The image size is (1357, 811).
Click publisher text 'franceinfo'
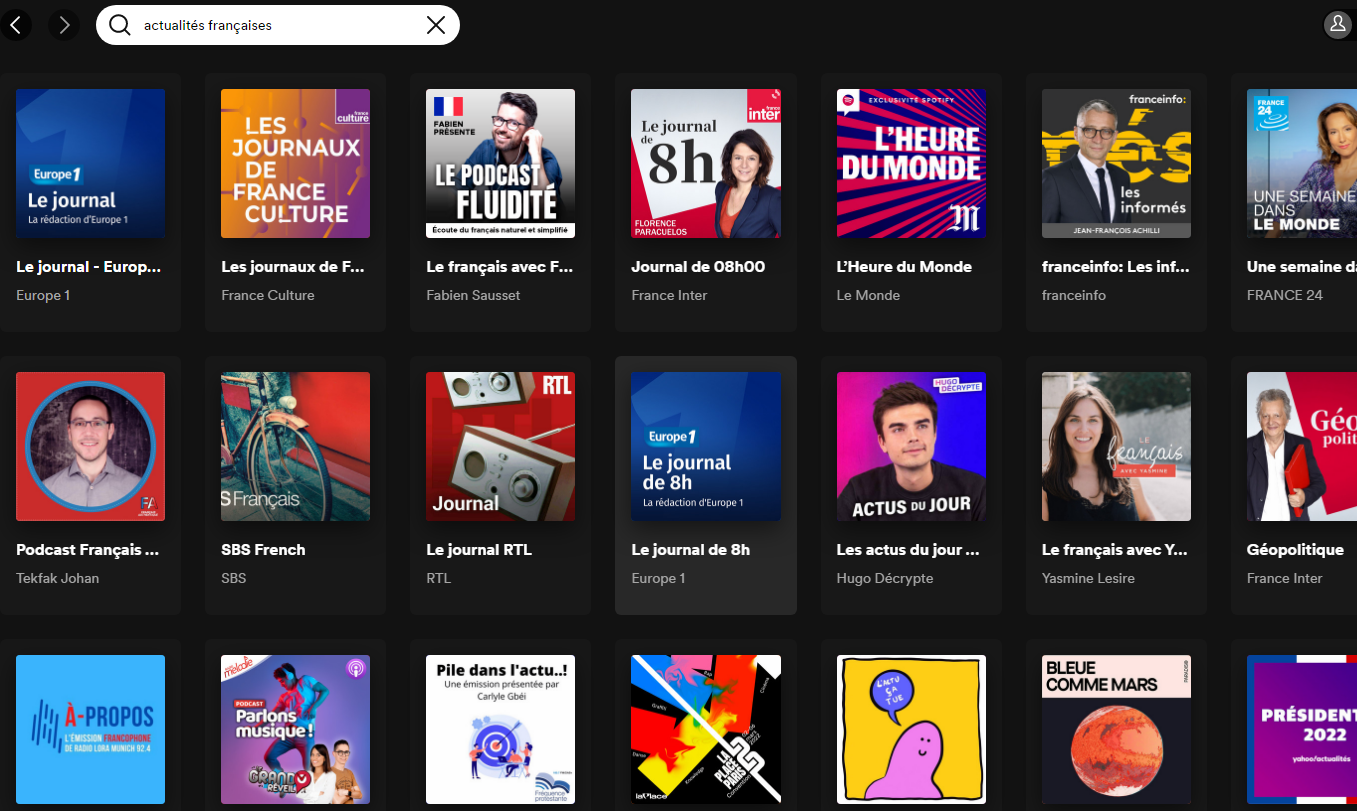pyautogui.click(x=1074, y=295)
